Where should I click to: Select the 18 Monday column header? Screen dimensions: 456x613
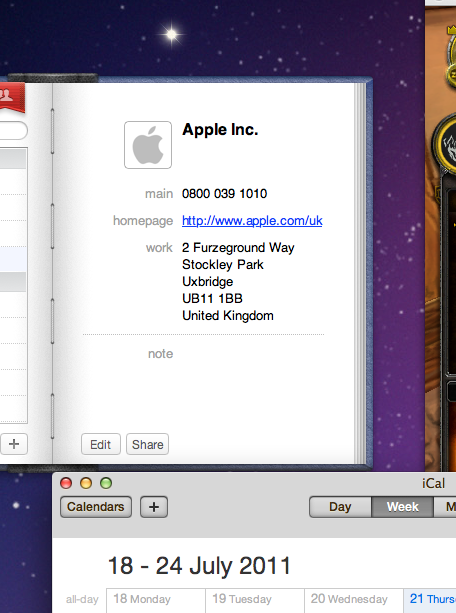(156, 599)
